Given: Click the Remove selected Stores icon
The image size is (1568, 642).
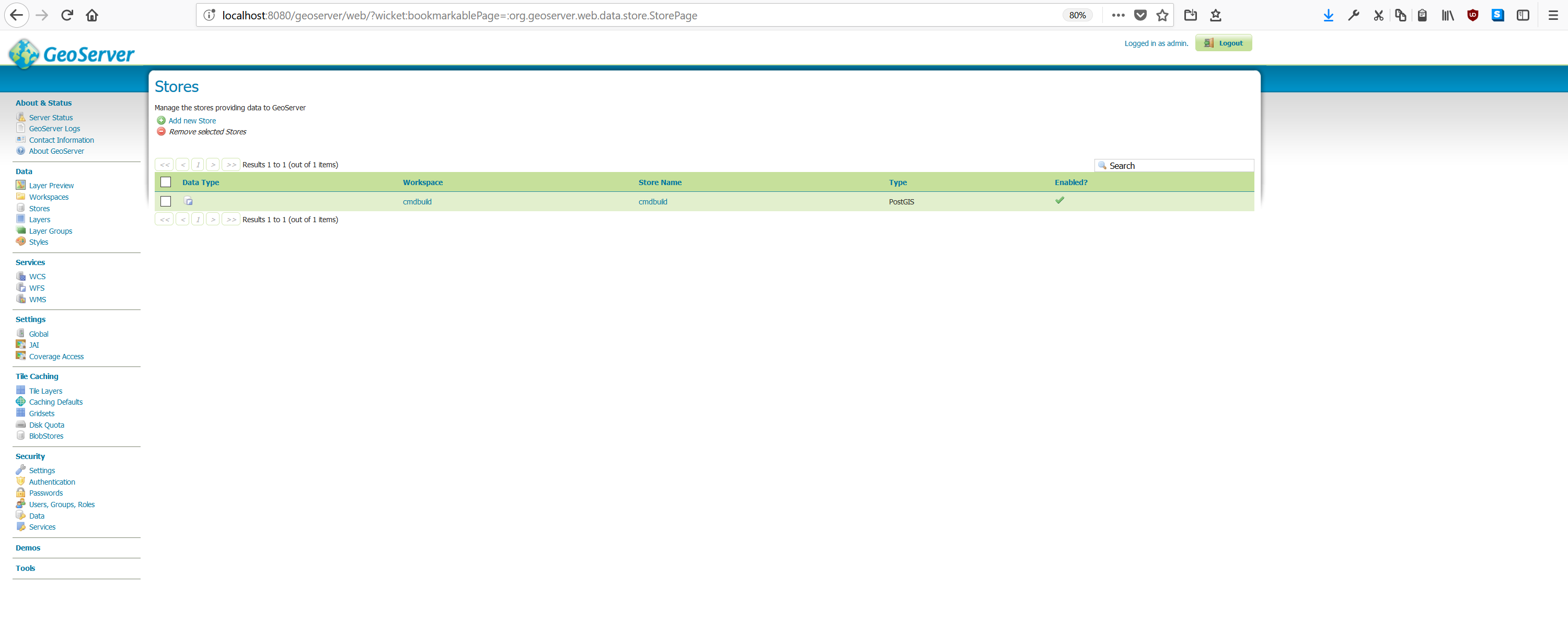Looking at the screenshot, I should [x=162, y=132].
